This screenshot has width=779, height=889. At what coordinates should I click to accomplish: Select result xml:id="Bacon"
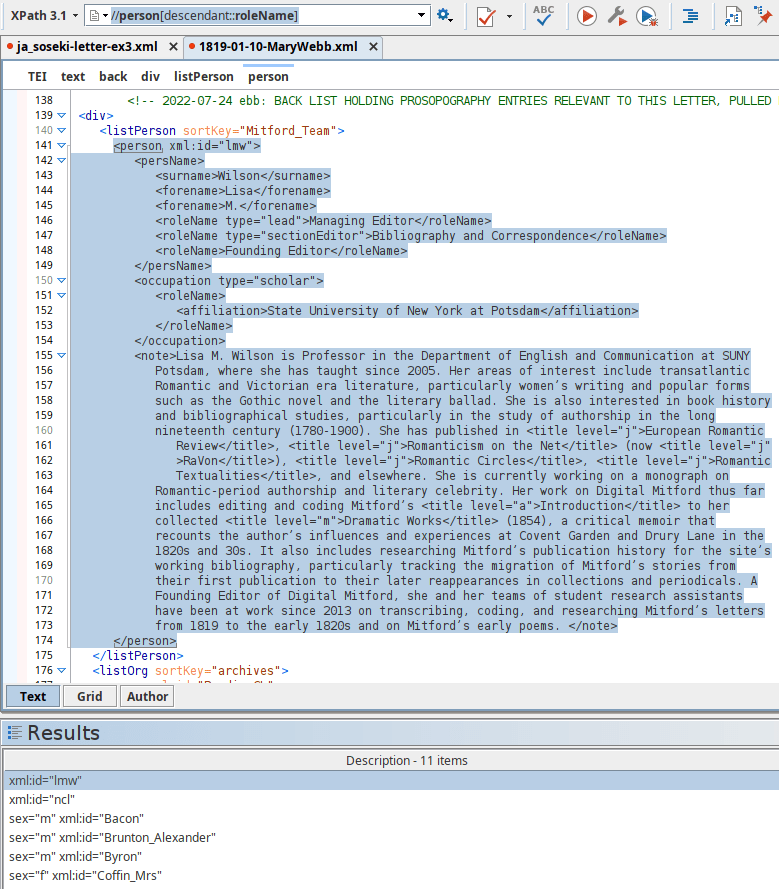tap(391, 819)
